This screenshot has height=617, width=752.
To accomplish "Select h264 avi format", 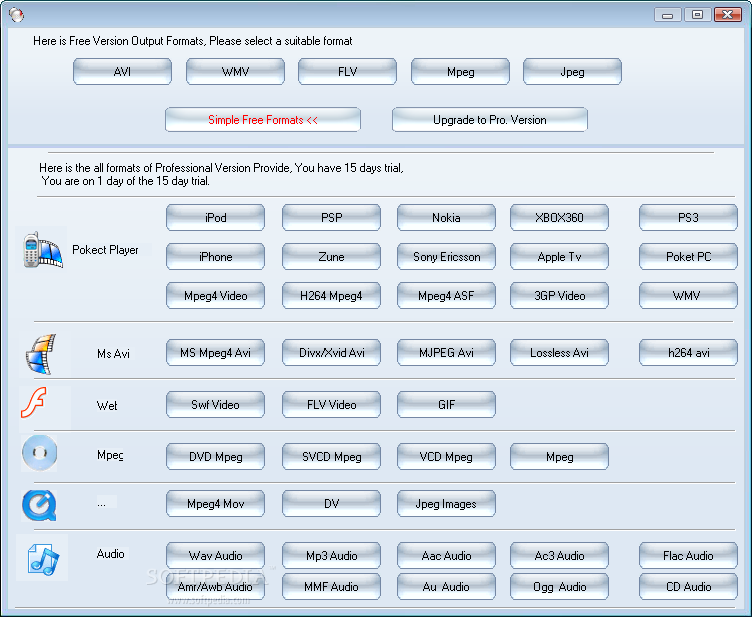I will (x=688, y=353).
